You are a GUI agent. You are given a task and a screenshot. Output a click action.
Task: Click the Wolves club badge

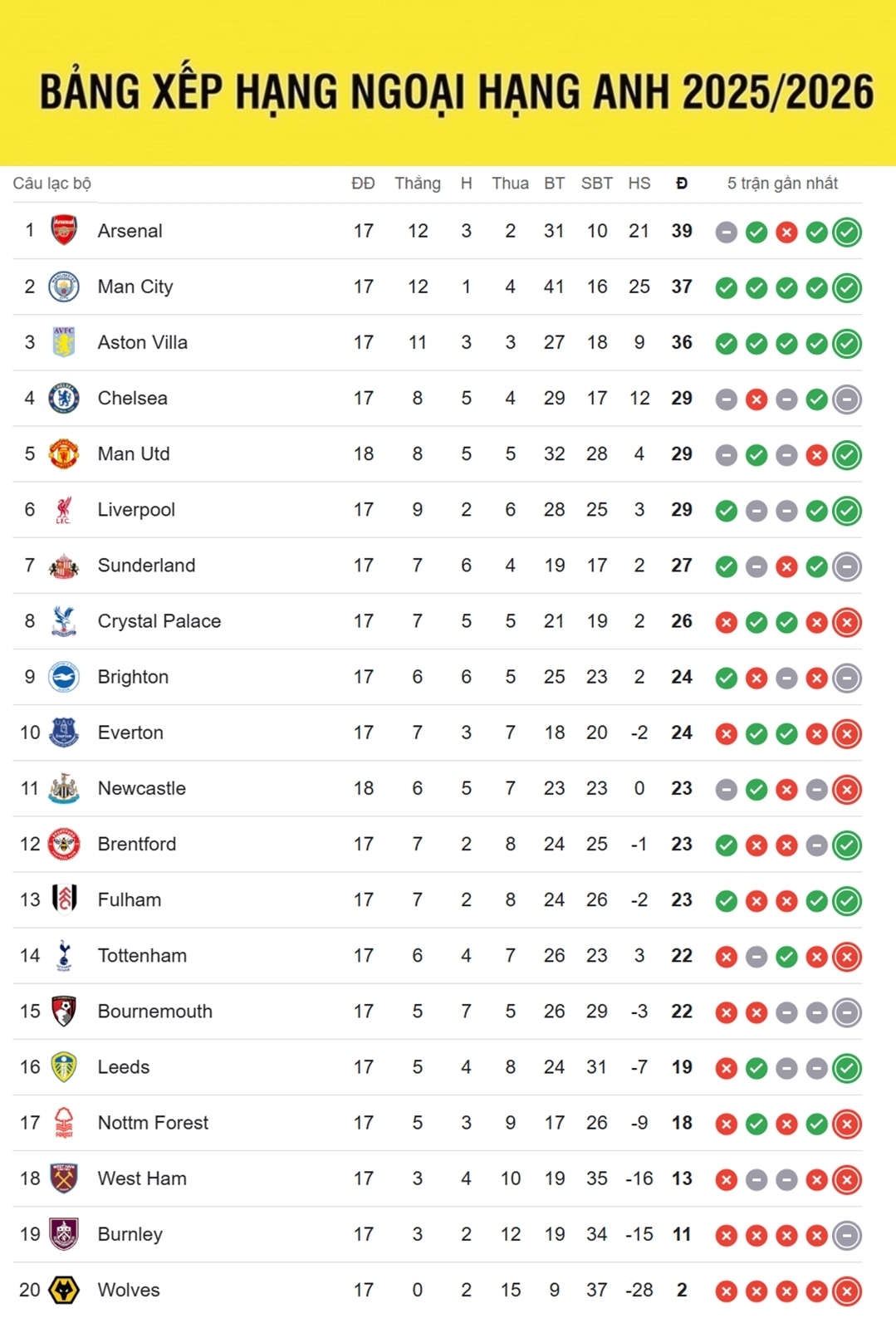point(64,1290)
